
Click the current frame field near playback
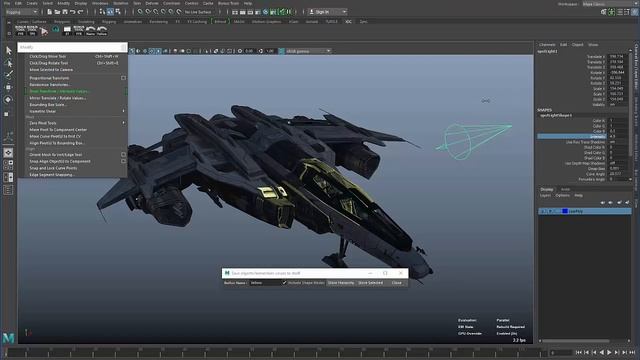click(x=561, y=352)
